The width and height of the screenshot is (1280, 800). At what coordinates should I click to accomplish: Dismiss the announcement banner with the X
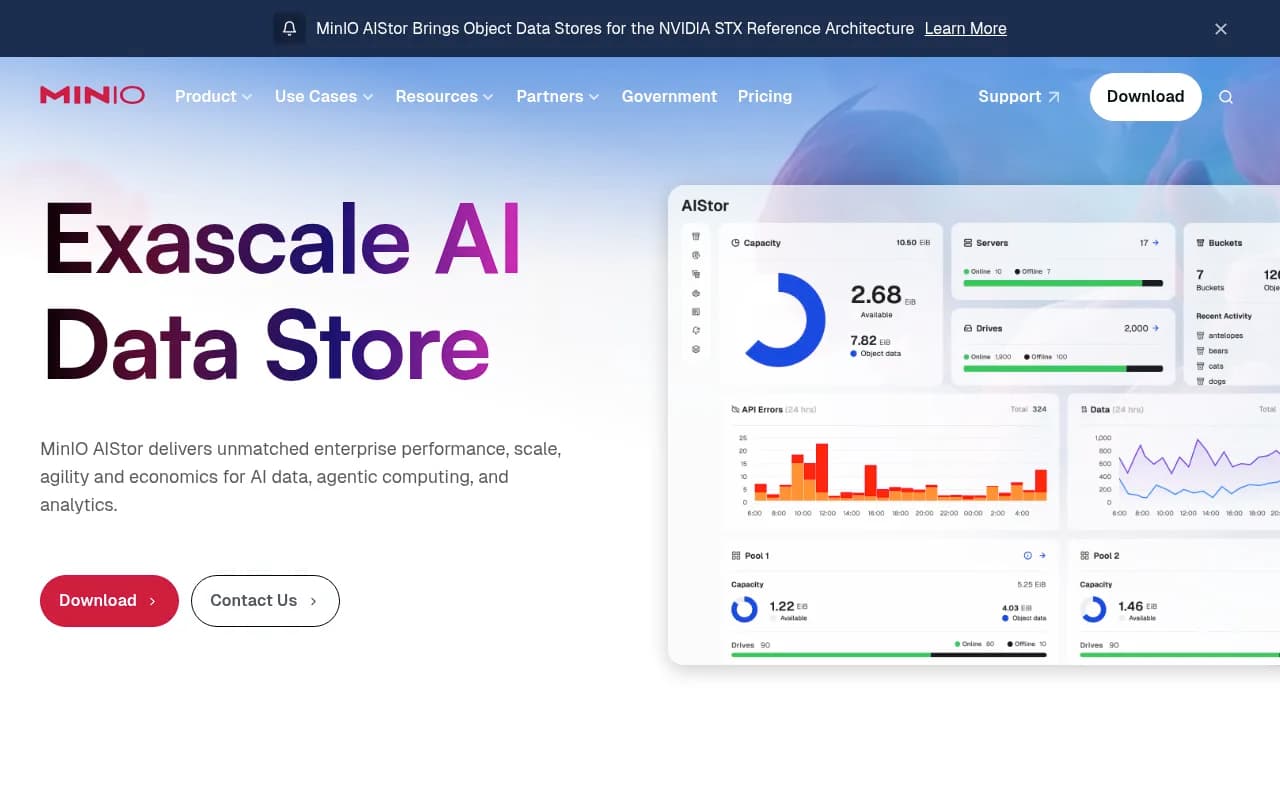[1221, 29]
